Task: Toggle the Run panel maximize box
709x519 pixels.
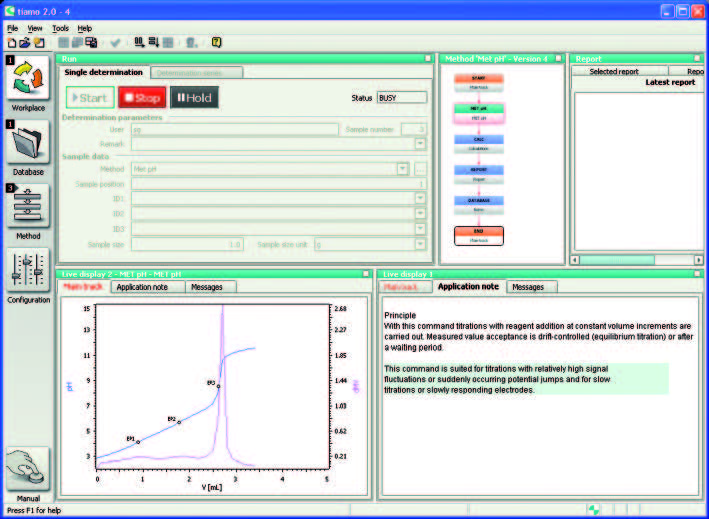Action: [428, 59]
